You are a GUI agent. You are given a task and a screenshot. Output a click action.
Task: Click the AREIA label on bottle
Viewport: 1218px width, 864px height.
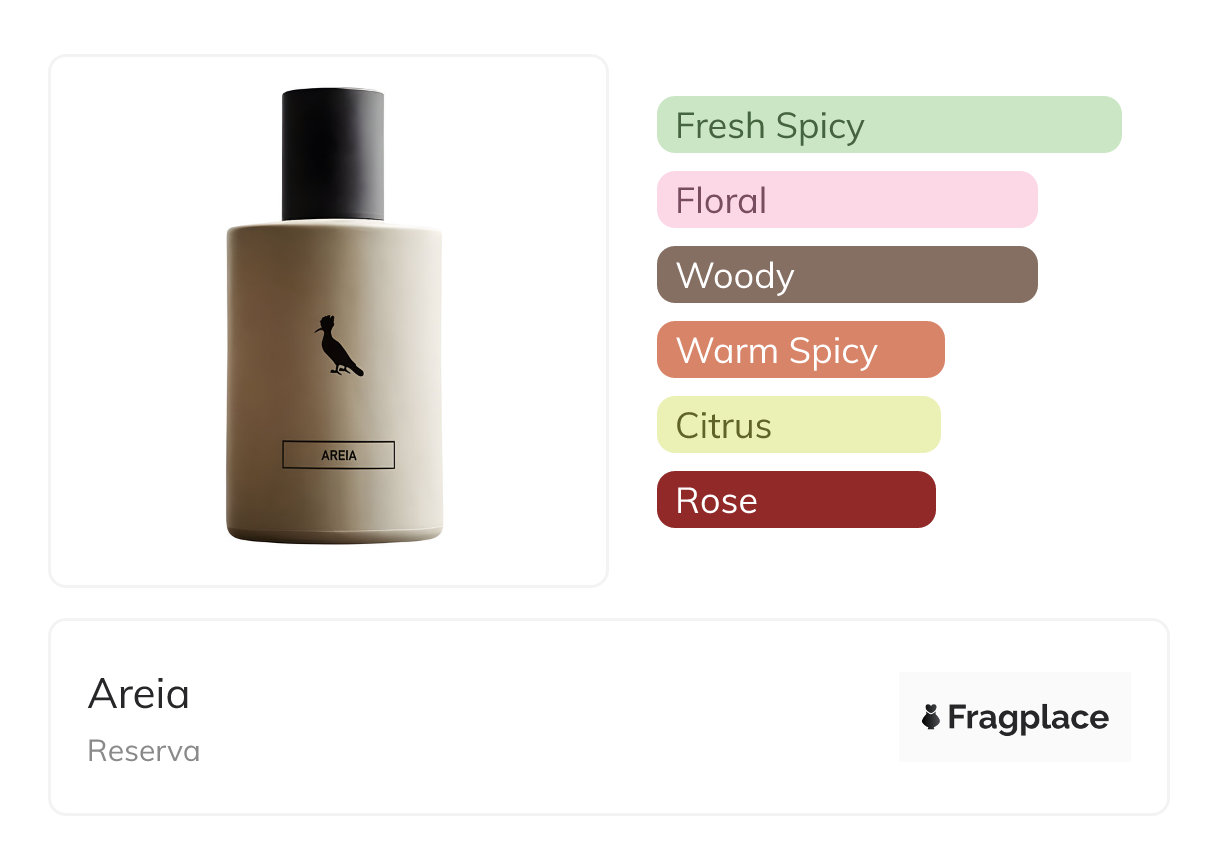click(339, 455)
